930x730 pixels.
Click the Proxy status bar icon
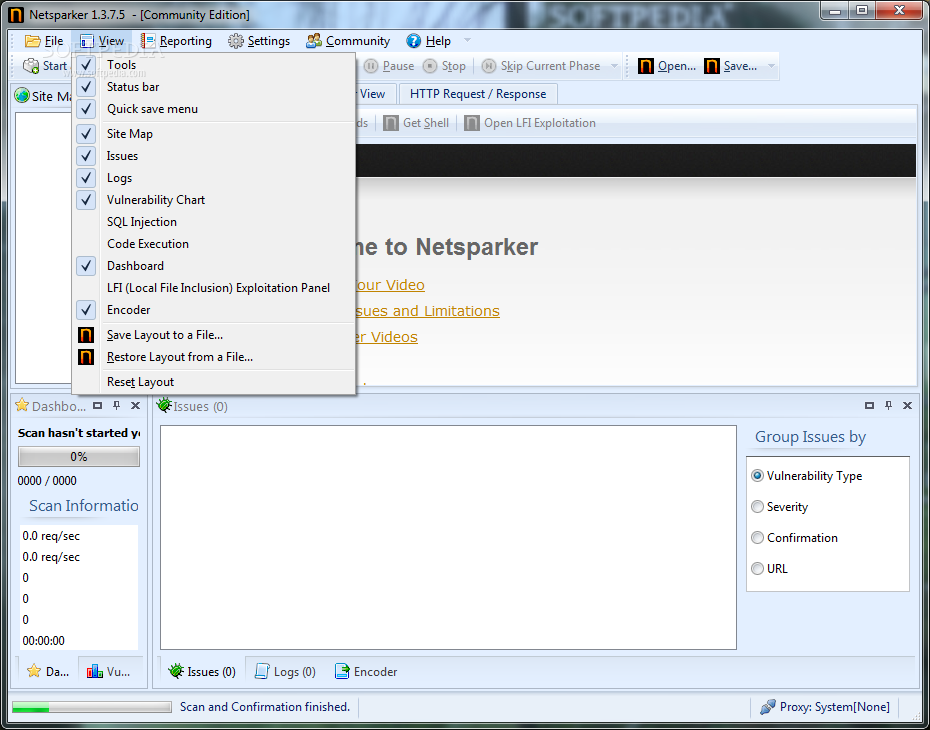(767, 706)
